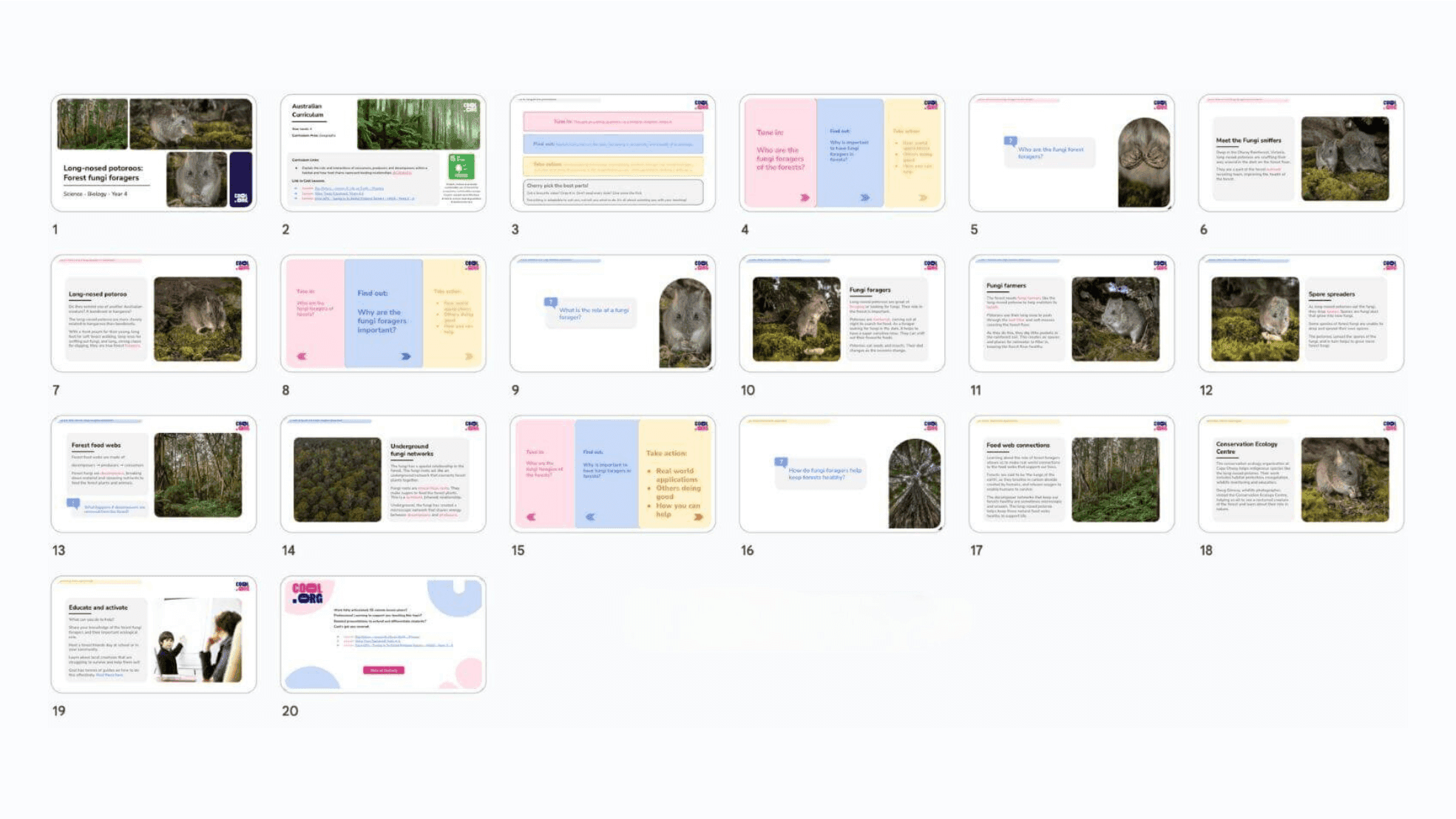Click the pink back arrow on slide 8
This screenshot has width=1456, height=819.
pyautogui.click(x=302, y=356)
